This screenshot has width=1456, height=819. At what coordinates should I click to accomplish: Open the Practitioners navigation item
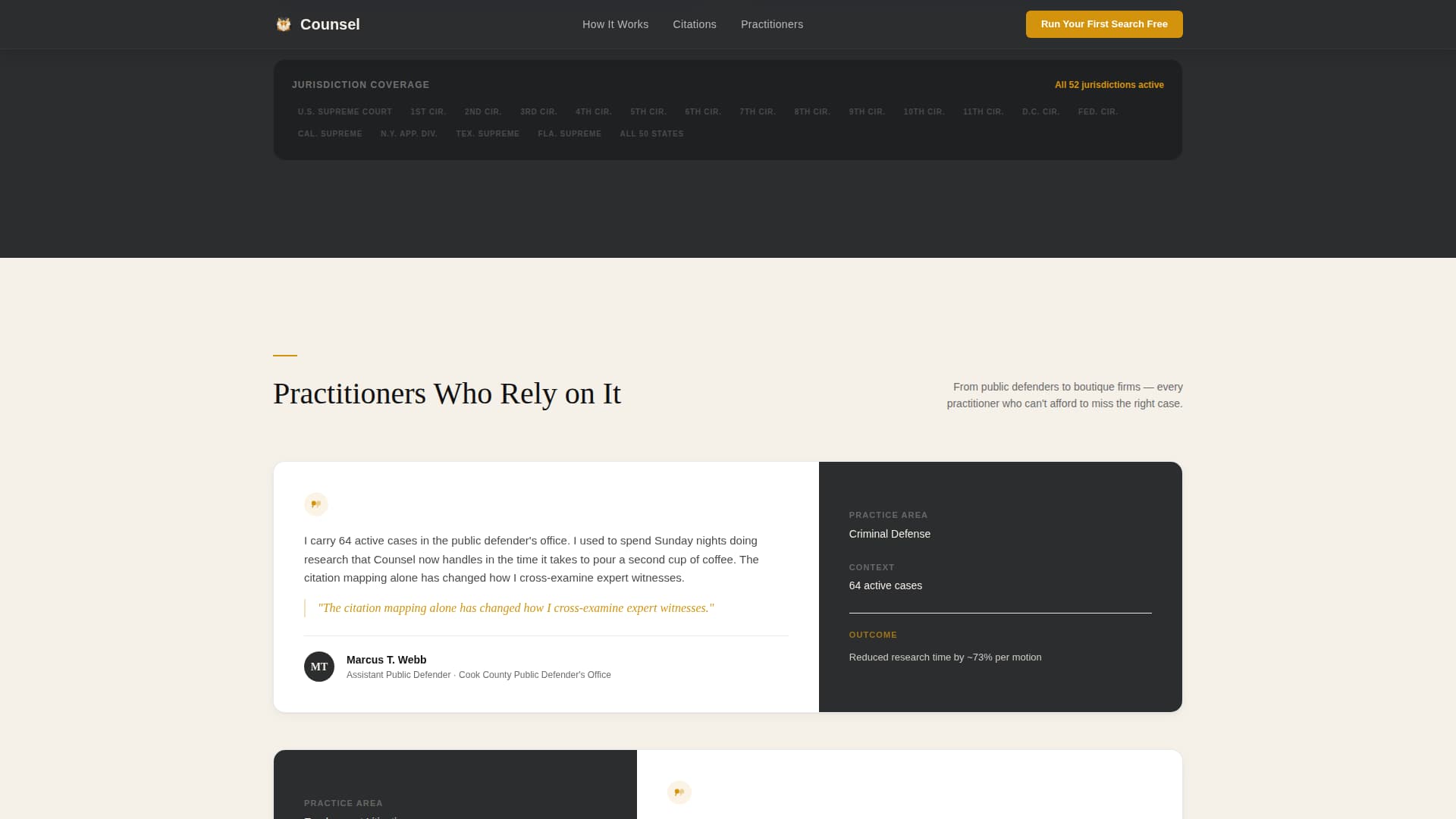click(x=771, y=24)
